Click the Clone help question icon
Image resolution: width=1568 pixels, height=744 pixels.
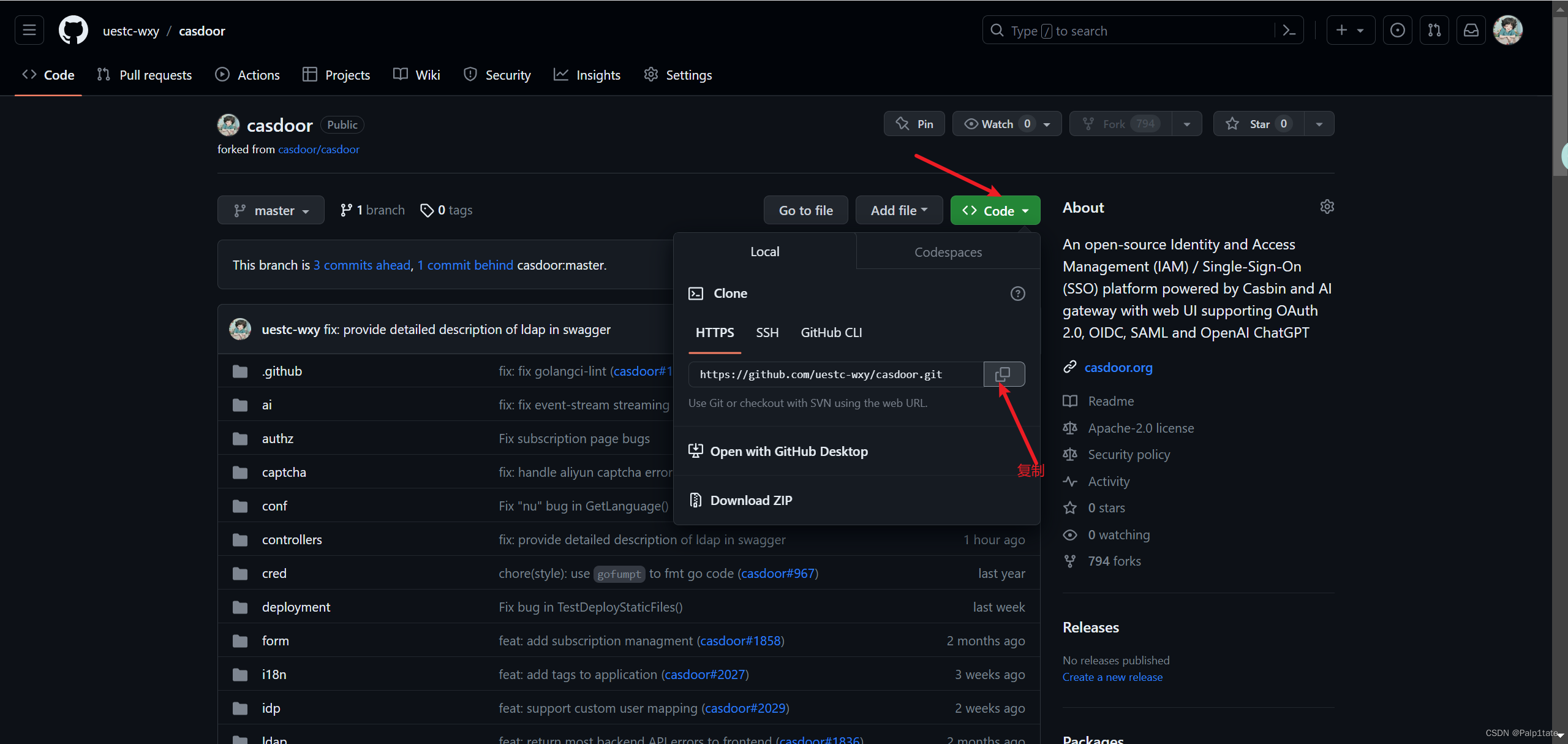click(x=1017, y=294)
